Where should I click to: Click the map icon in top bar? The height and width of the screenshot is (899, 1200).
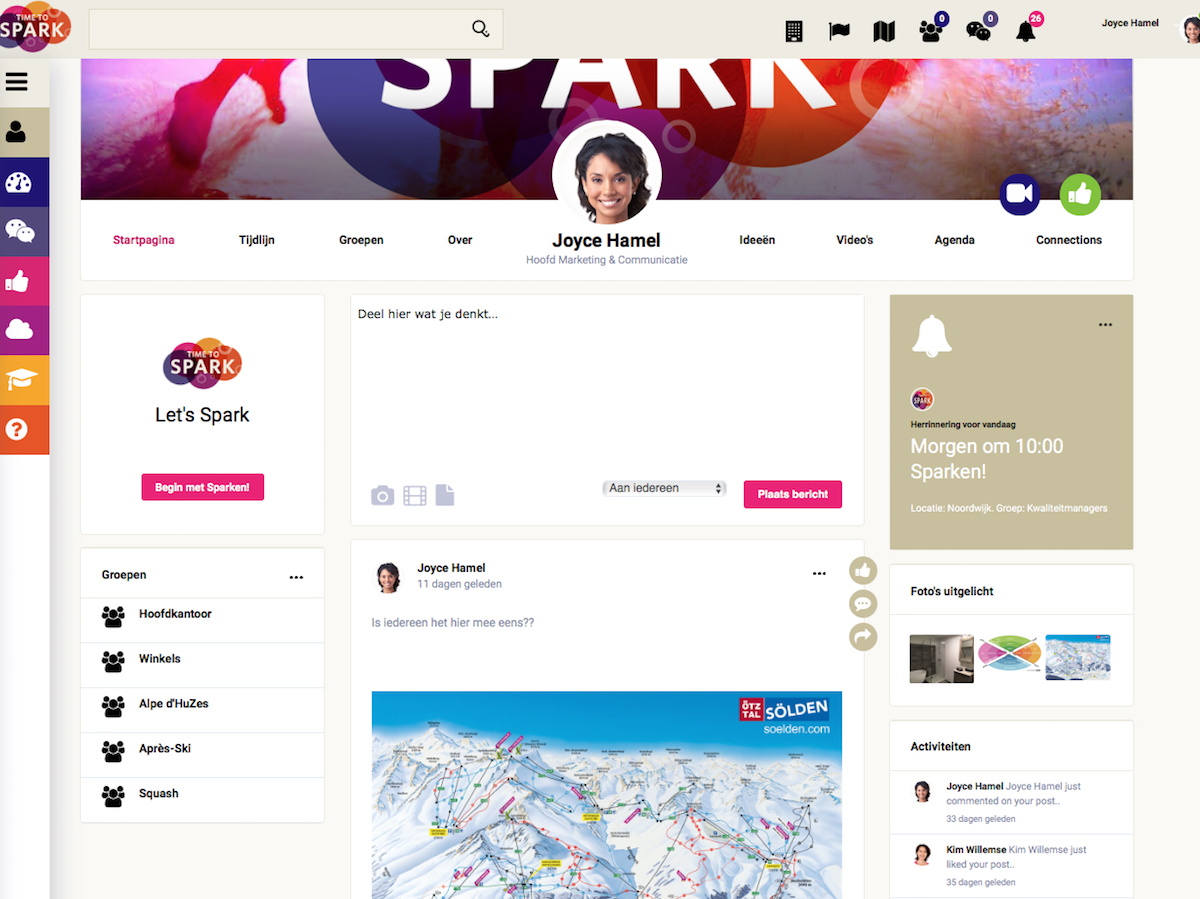884,31
